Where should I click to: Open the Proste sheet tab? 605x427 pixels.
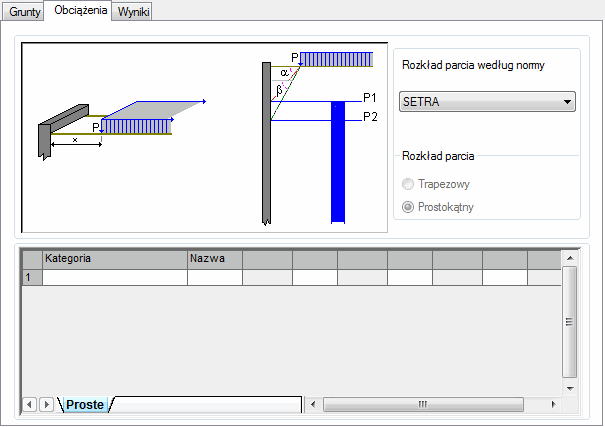(85, 405)
